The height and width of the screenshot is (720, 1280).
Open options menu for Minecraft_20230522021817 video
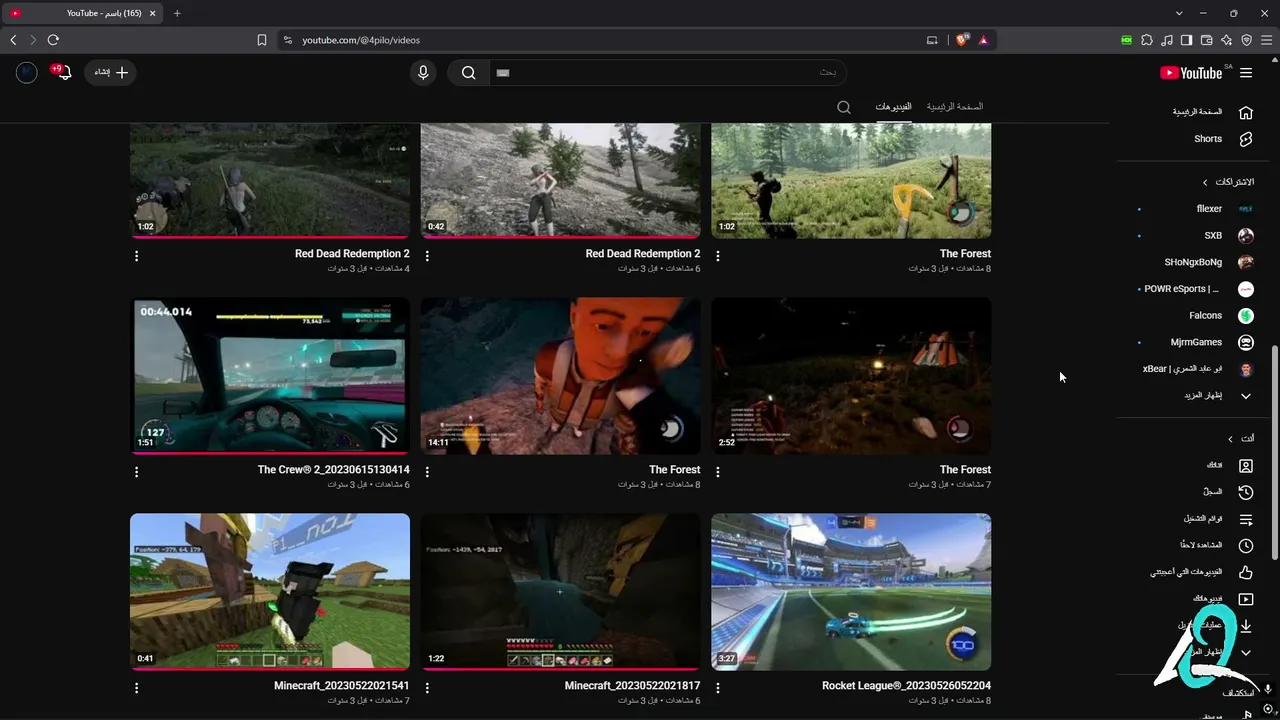click(427, 688)
